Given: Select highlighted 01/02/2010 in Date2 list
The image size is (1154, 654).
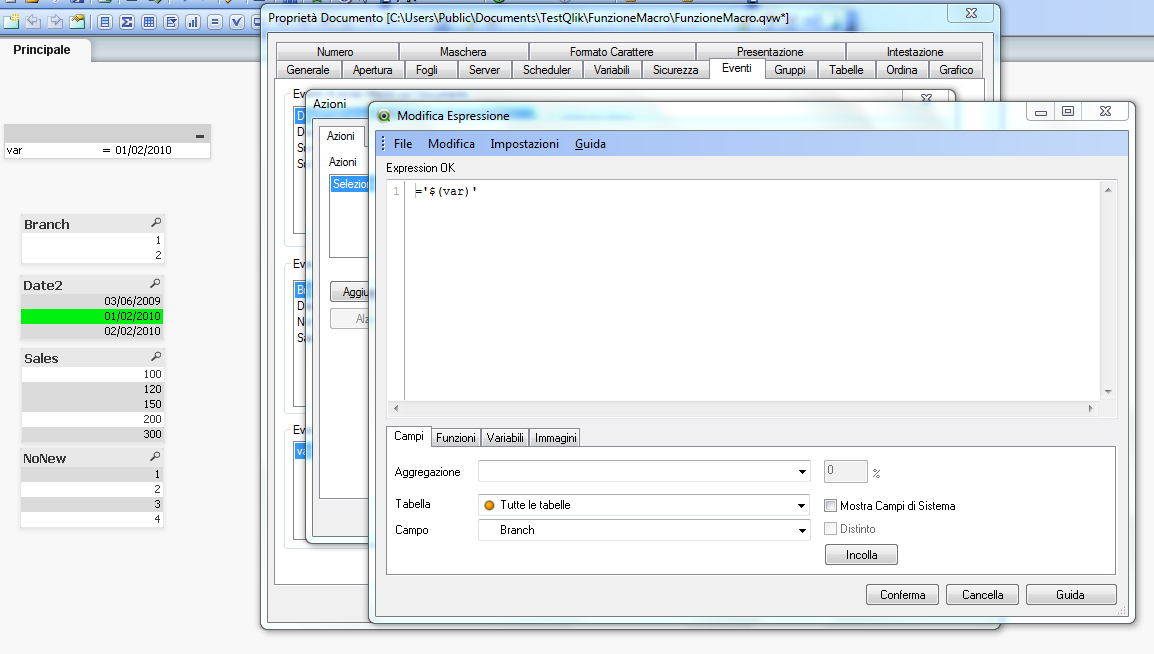Looking at the screenshot, I should pos(92,316).
